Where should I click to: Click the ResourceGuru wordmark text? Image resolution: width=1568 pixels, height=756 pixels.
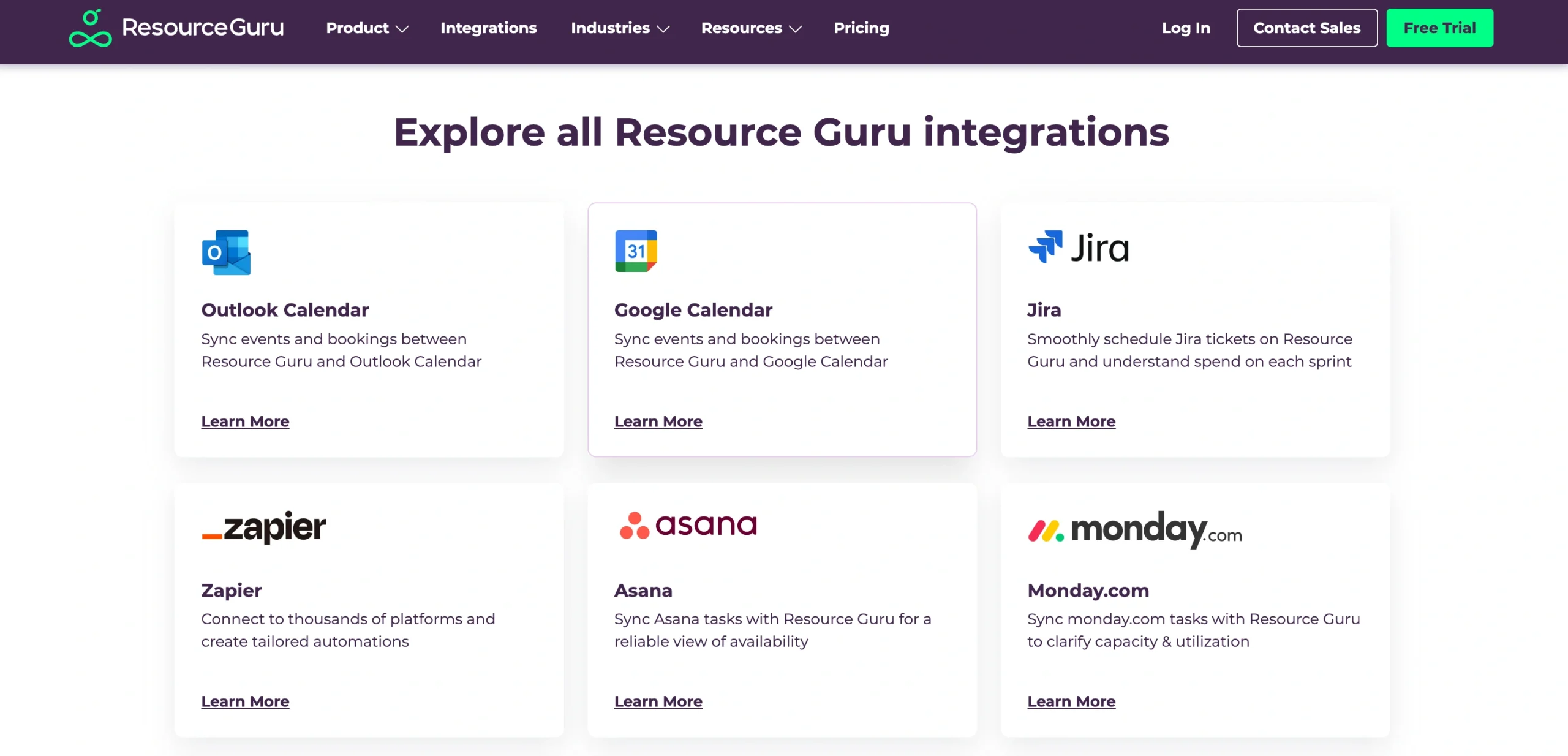[203, 28]
